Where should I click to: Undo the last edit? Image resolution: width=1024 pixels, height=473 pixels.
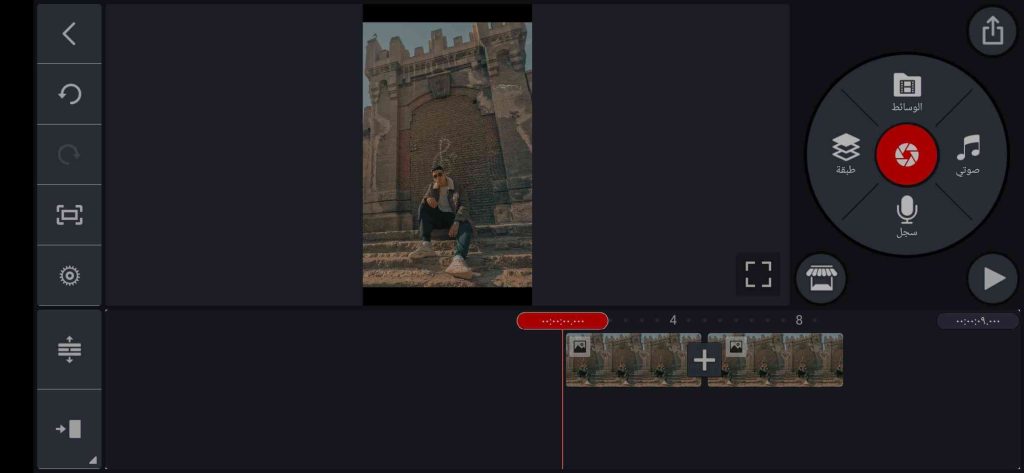click(69, 94)
